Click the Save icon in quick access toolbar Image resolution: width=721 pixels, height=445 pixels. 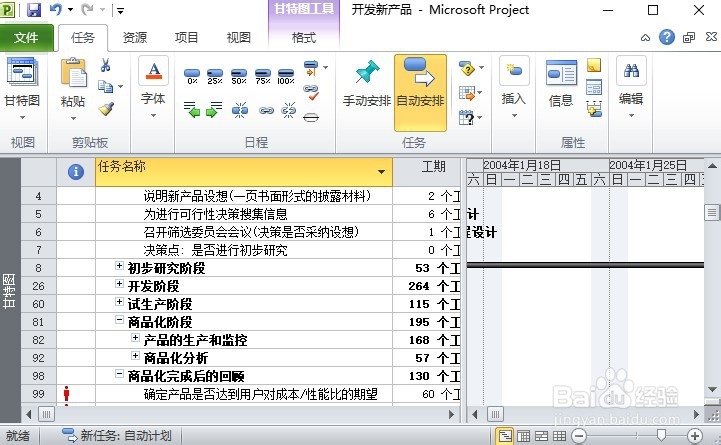click(34, 10)
